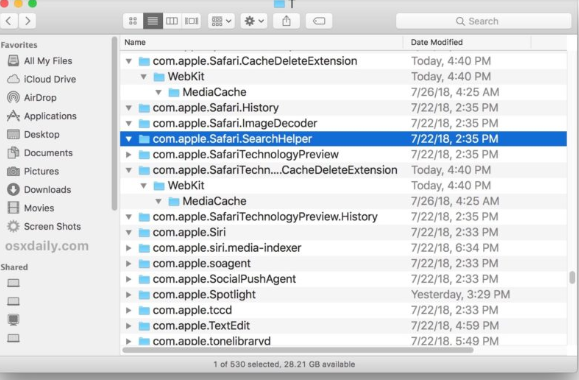Collapse com.apple.Safari.History folder triangle
The image size is (579, 380).
pyautogui.click(x=129, y=108)
